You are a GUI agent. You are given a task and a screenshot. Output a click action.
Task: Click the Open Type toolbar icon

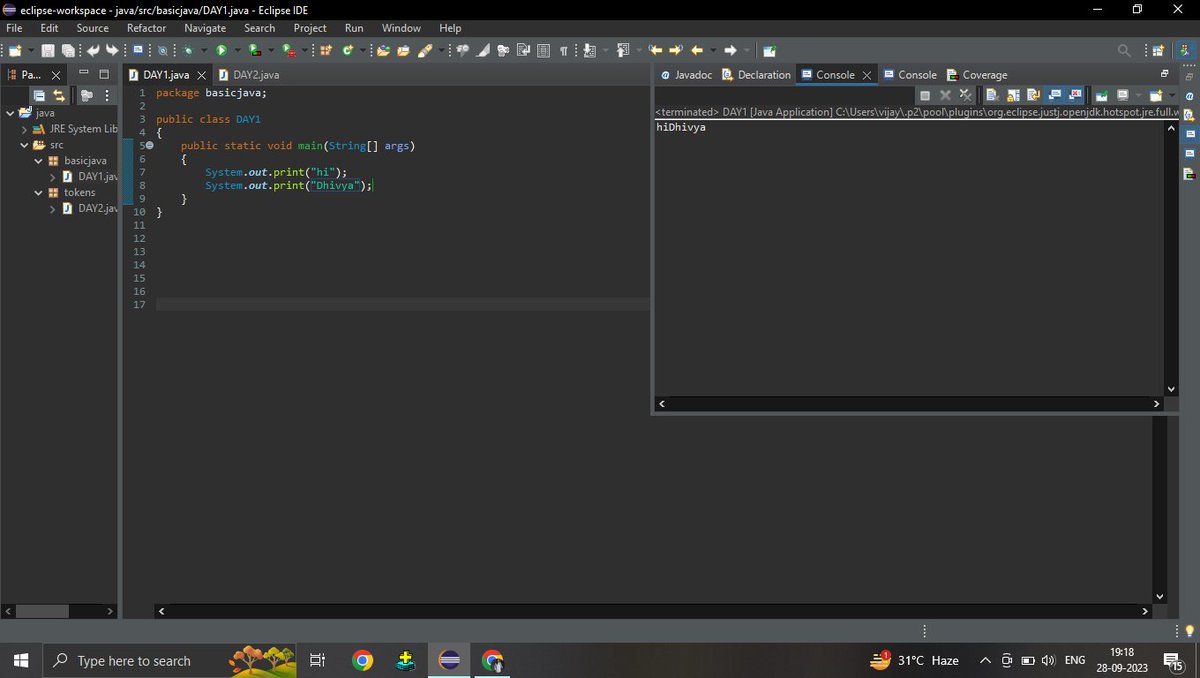coord(383,50)
